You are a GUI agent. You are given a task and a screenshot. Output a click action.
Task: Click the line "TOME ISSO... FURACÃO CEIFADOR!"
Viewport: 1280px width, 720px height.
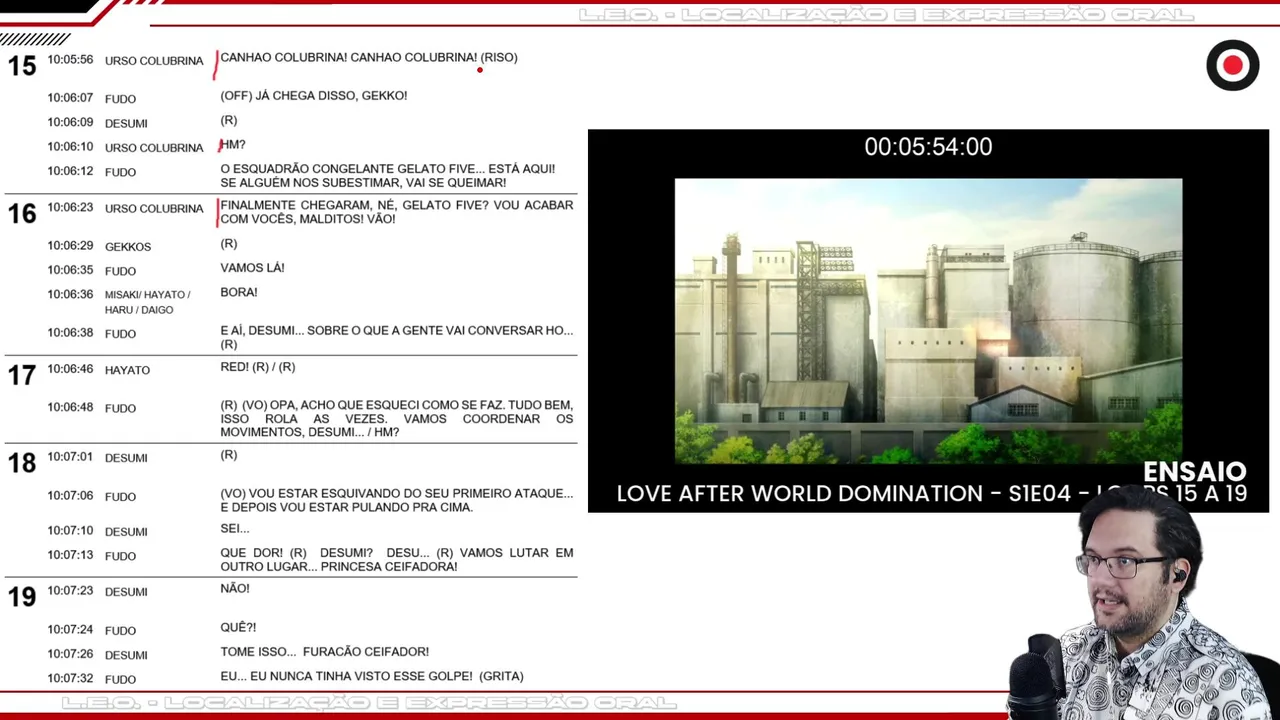[x=325, y=652]
